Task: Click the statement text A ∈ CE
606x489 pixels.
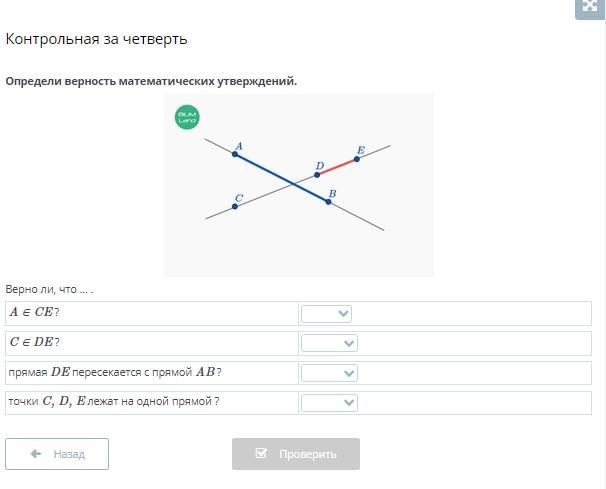Action: point(34,313)
